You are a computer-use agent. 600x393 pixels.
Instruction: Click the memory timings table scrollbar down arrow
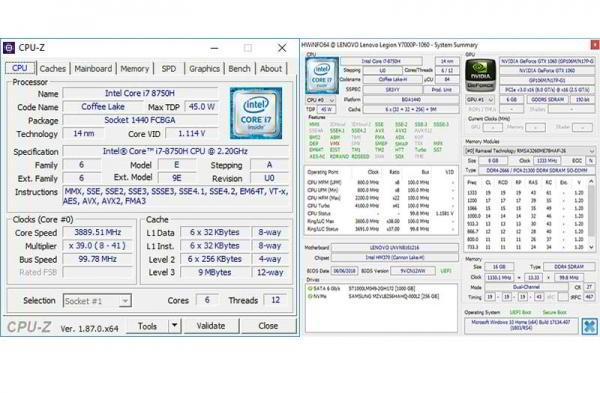[592, 247]
